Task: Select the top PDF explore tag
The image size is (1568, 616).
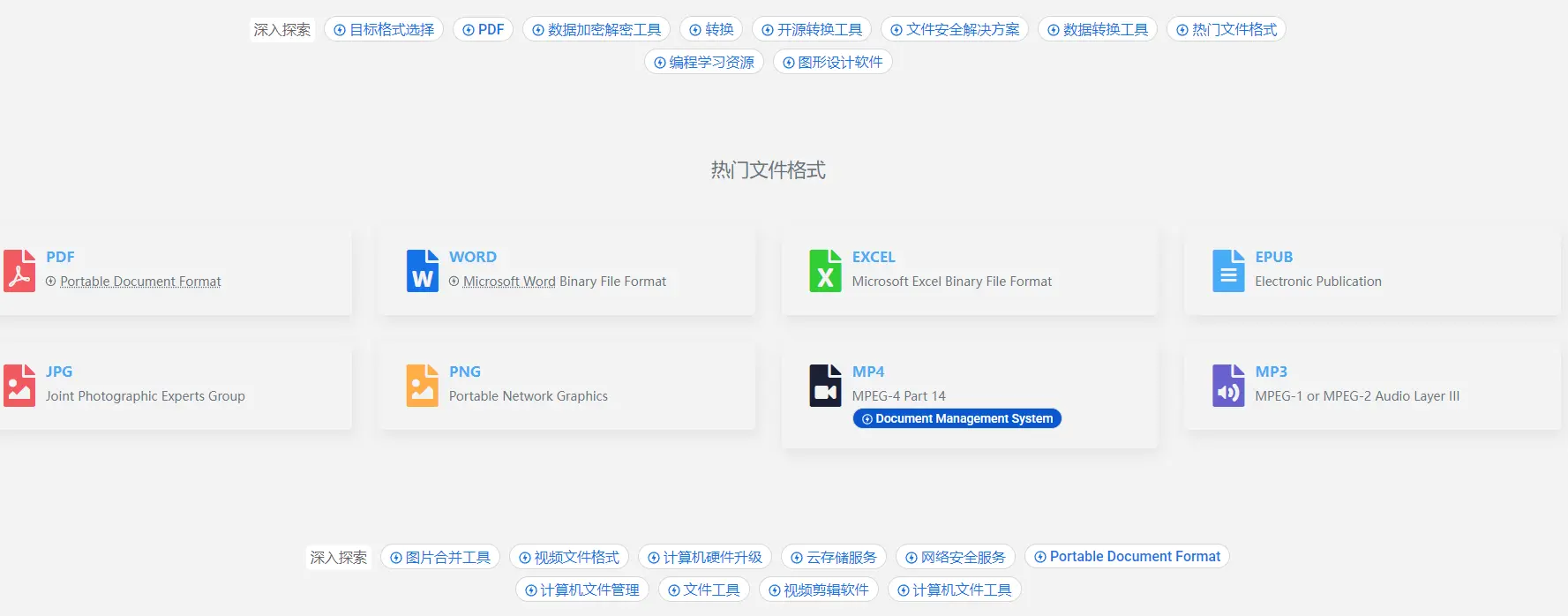Action: click(483, 29)
